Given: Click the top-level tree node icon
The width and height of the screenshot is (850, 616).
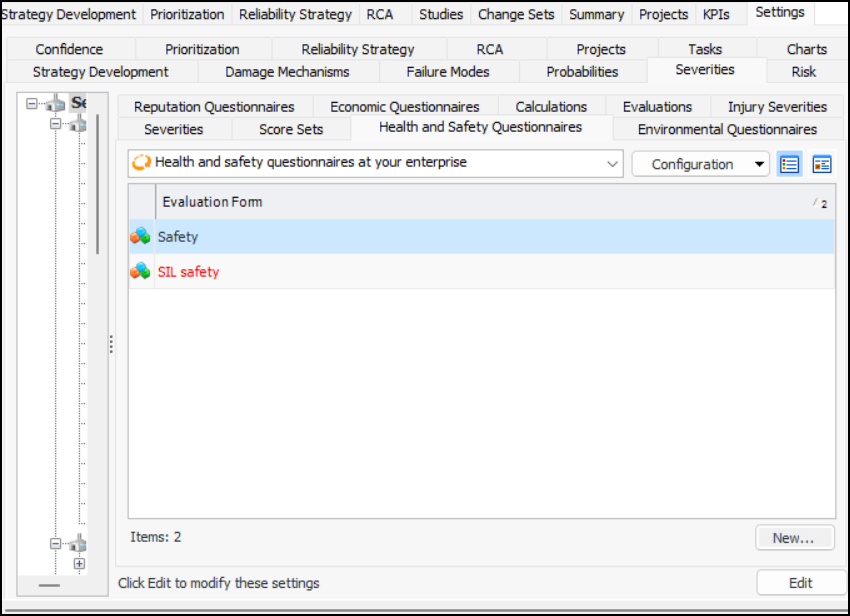Looking at the screenshot, I should [55, 104].
